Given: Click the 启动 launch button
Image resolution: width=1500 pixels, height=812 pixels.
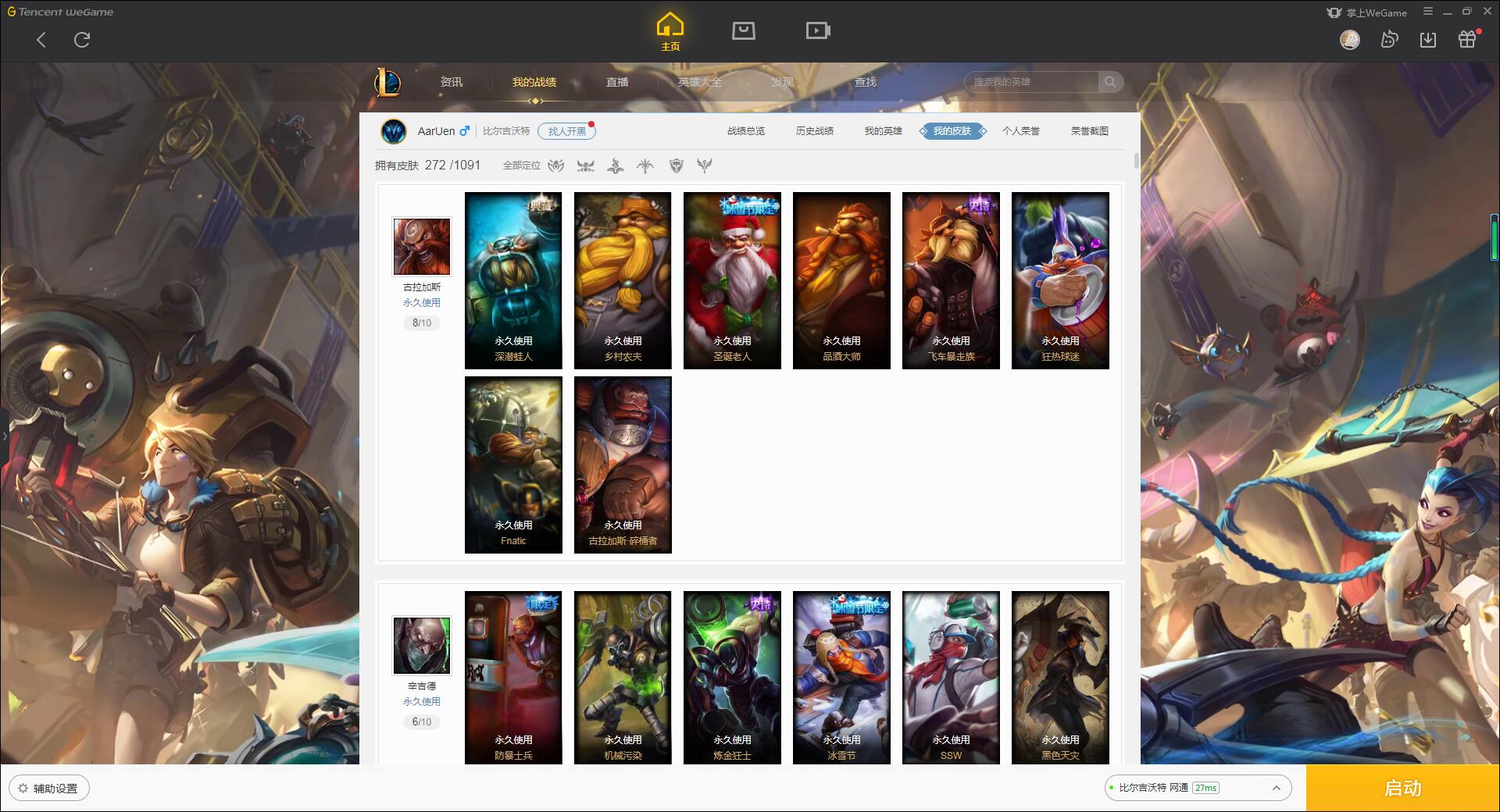Looking at the screenshot, I should 1403,789.
